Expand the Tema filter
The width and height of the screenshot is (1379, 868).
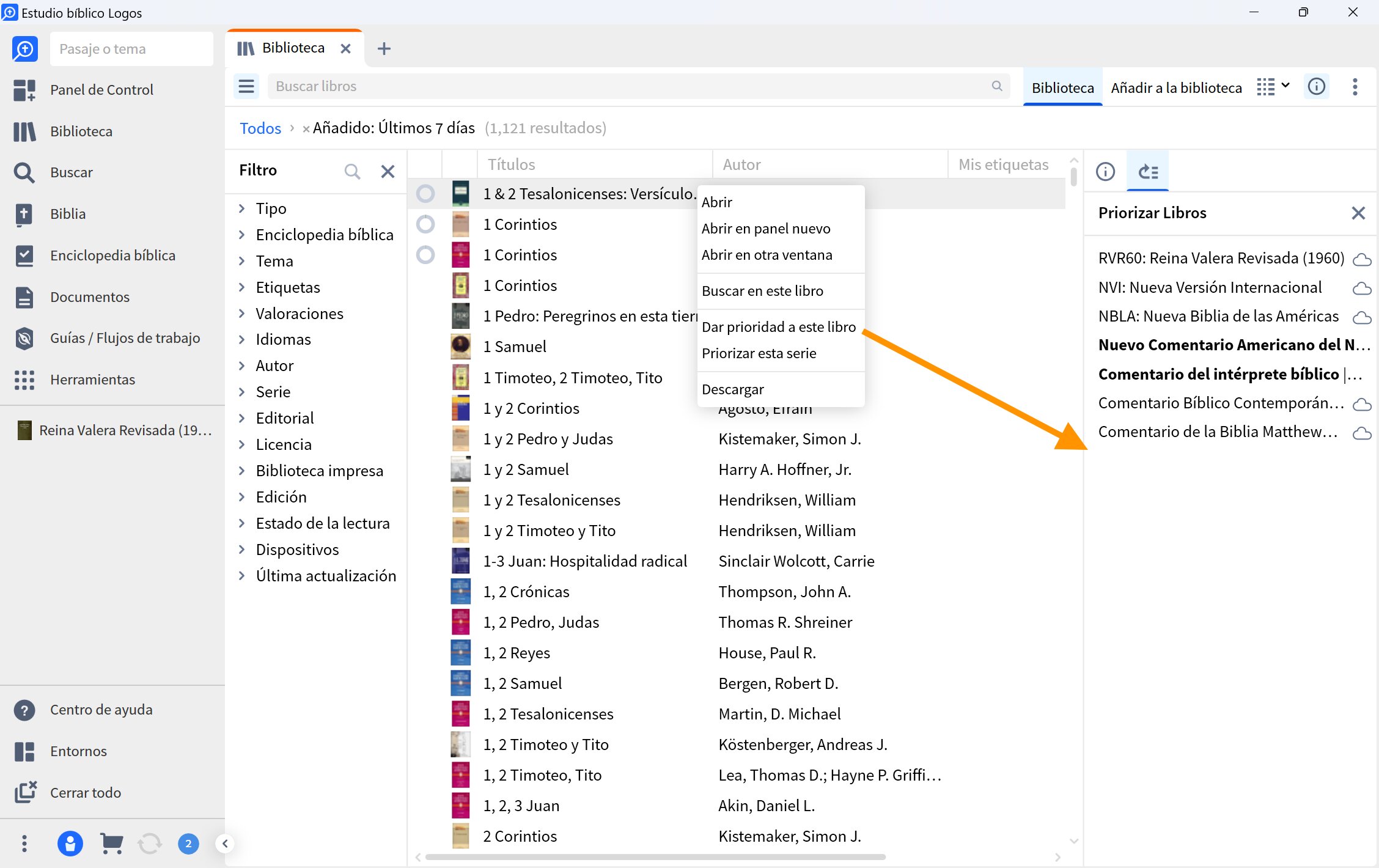[242, 261]
